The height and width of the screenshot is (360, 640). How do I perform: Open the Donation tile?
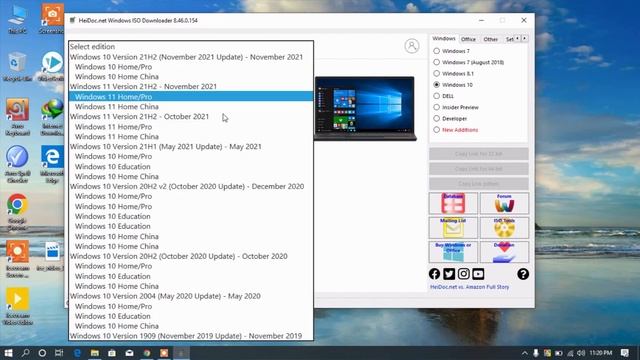point(504,252)
